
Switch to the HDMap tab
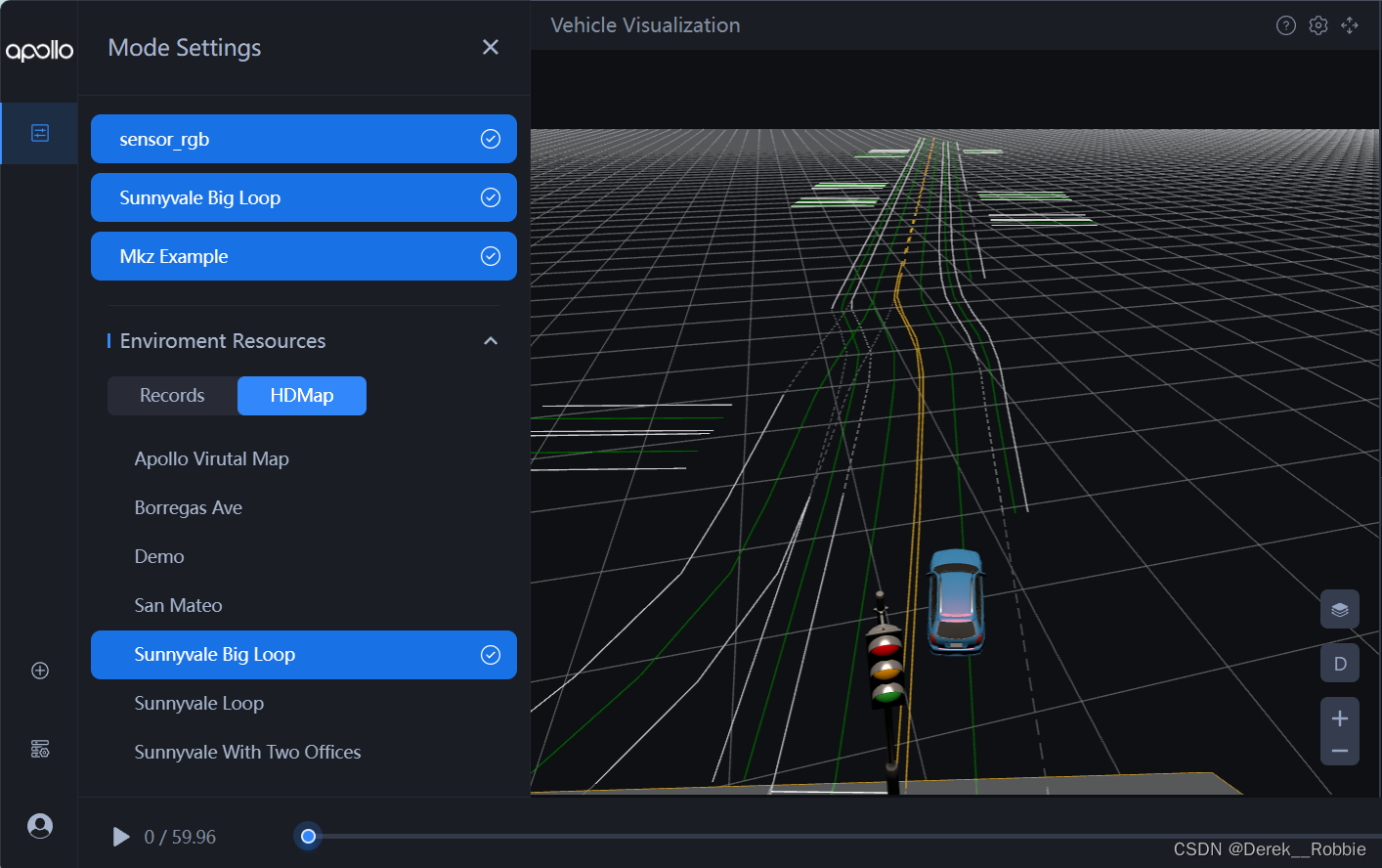(x=302, y=396)
